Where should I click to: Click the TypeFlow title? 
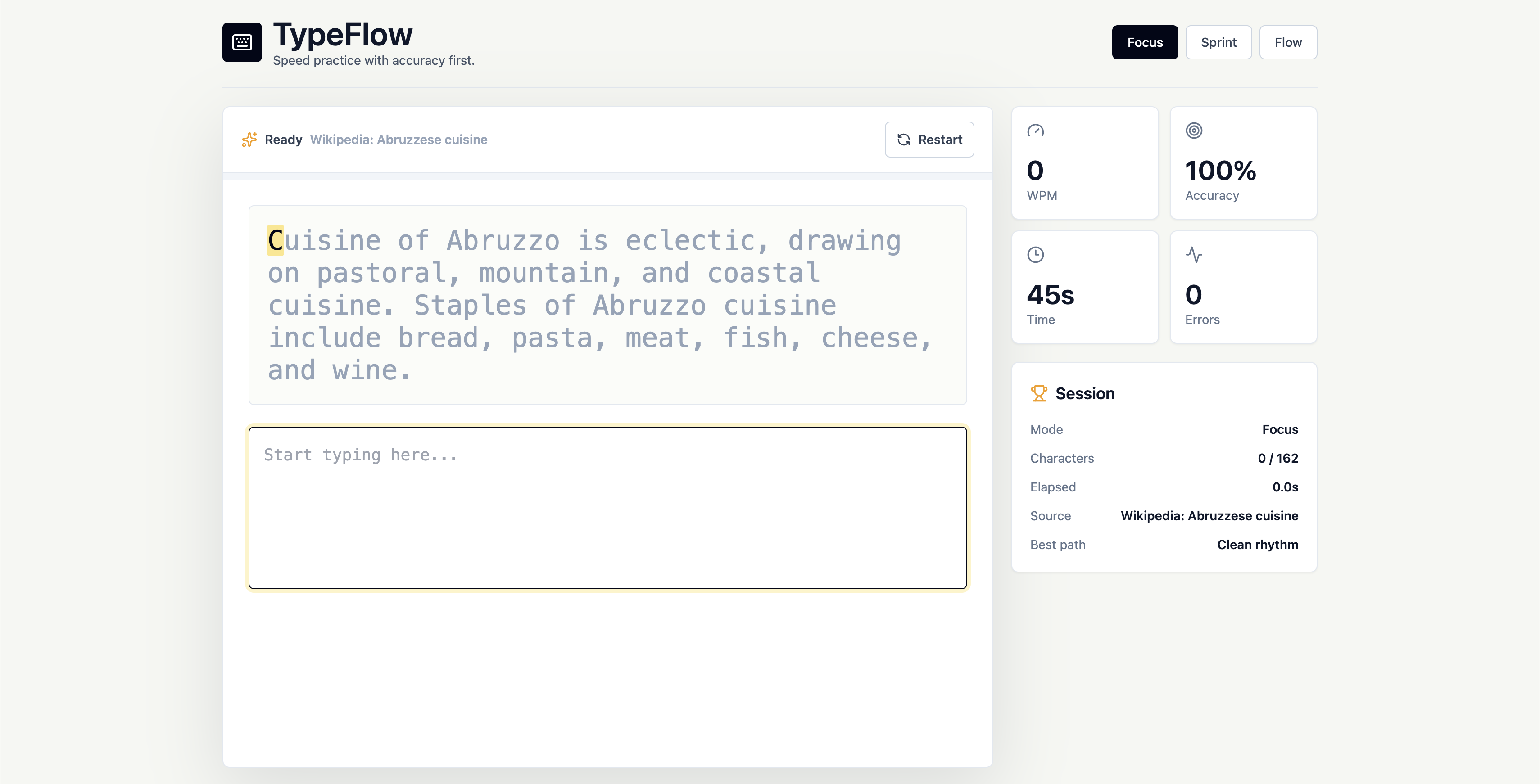click(x=343, y=34)
